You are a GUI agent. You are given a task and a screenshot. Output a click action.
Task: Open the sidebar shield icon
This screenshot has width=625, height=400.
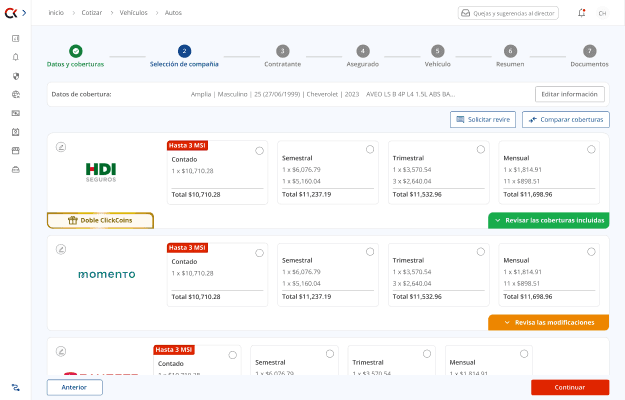pyautogui.click(x=16, y=76)
